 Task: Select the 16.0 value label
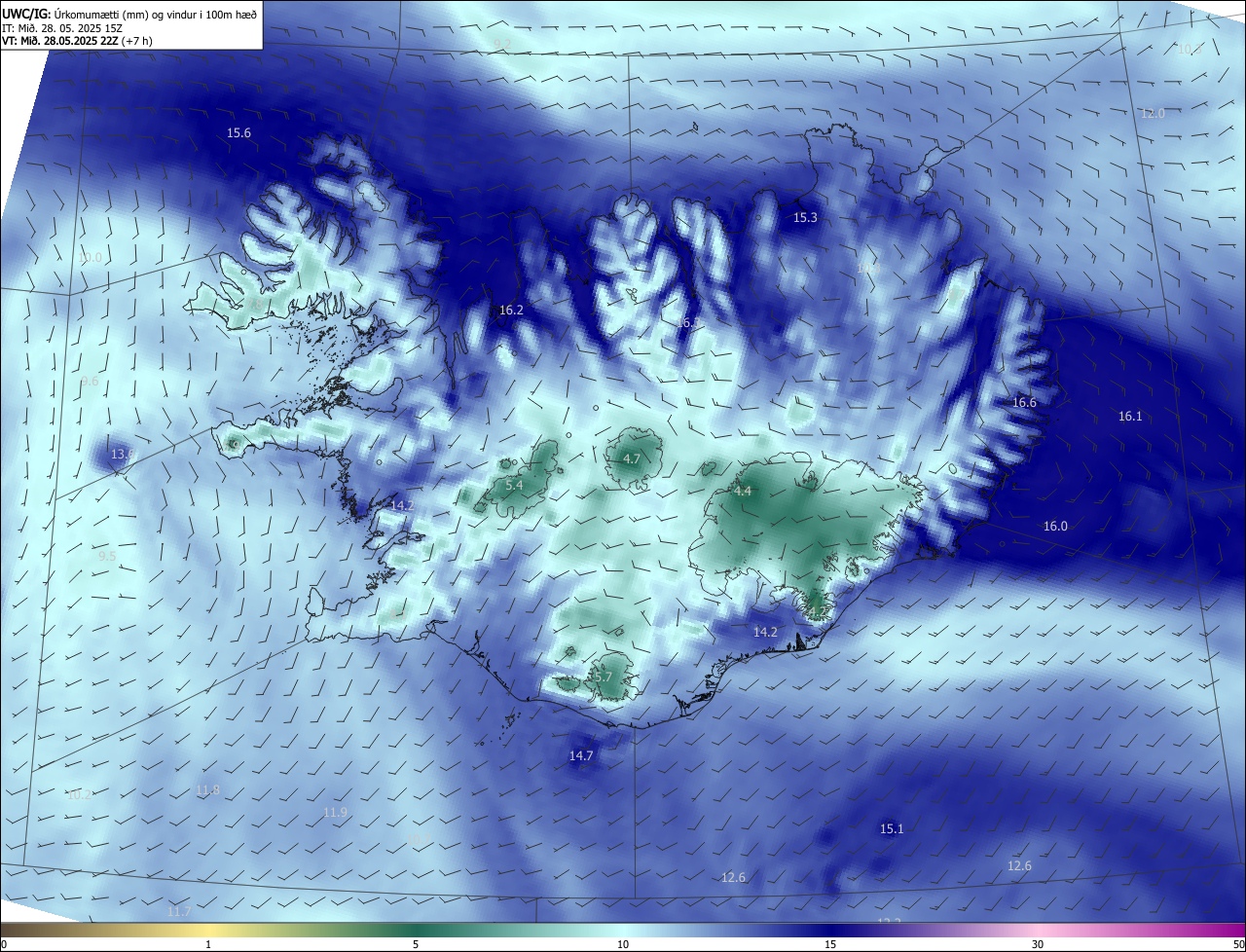pos(1055,527)
